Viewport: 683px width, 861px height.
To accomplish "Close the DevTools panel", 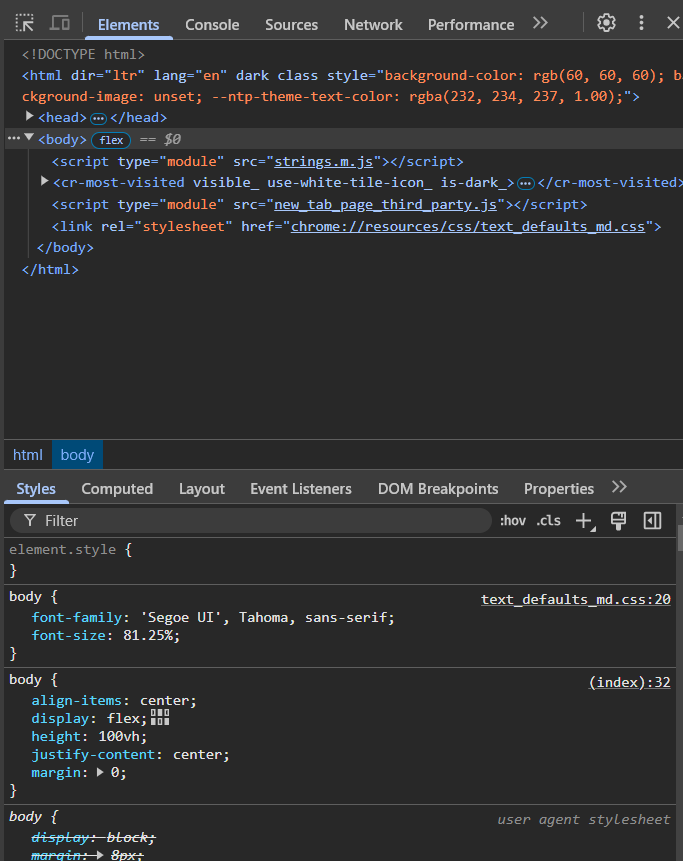I will pyautogui.click(x=673, y=23).
